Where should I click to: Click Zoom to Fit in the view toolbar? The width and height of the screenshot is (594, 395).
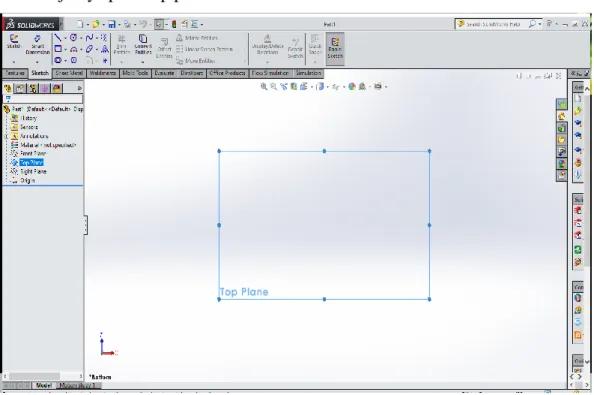pyautogui.click(x=264, y=87)
